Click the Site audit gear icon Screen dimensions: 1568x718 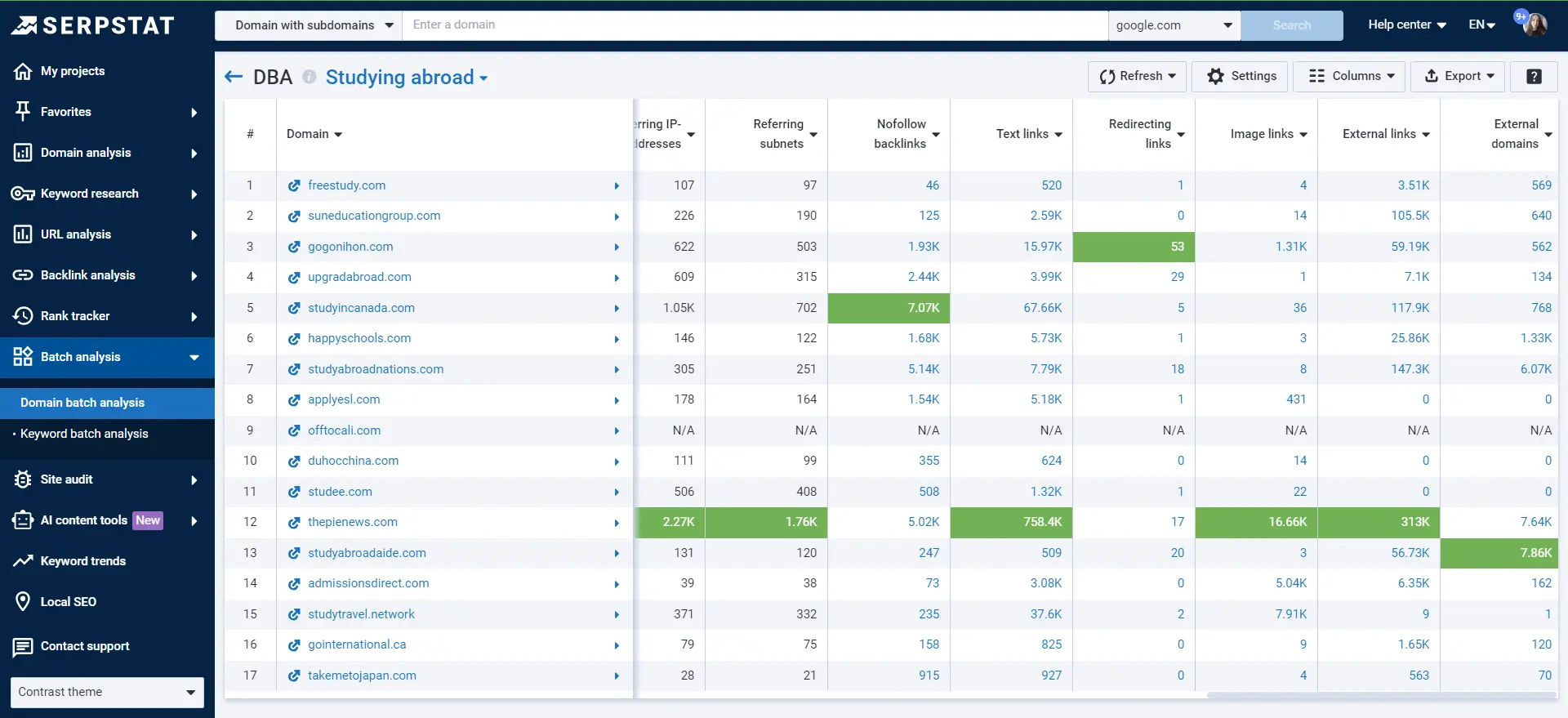(x=23, y=479)
